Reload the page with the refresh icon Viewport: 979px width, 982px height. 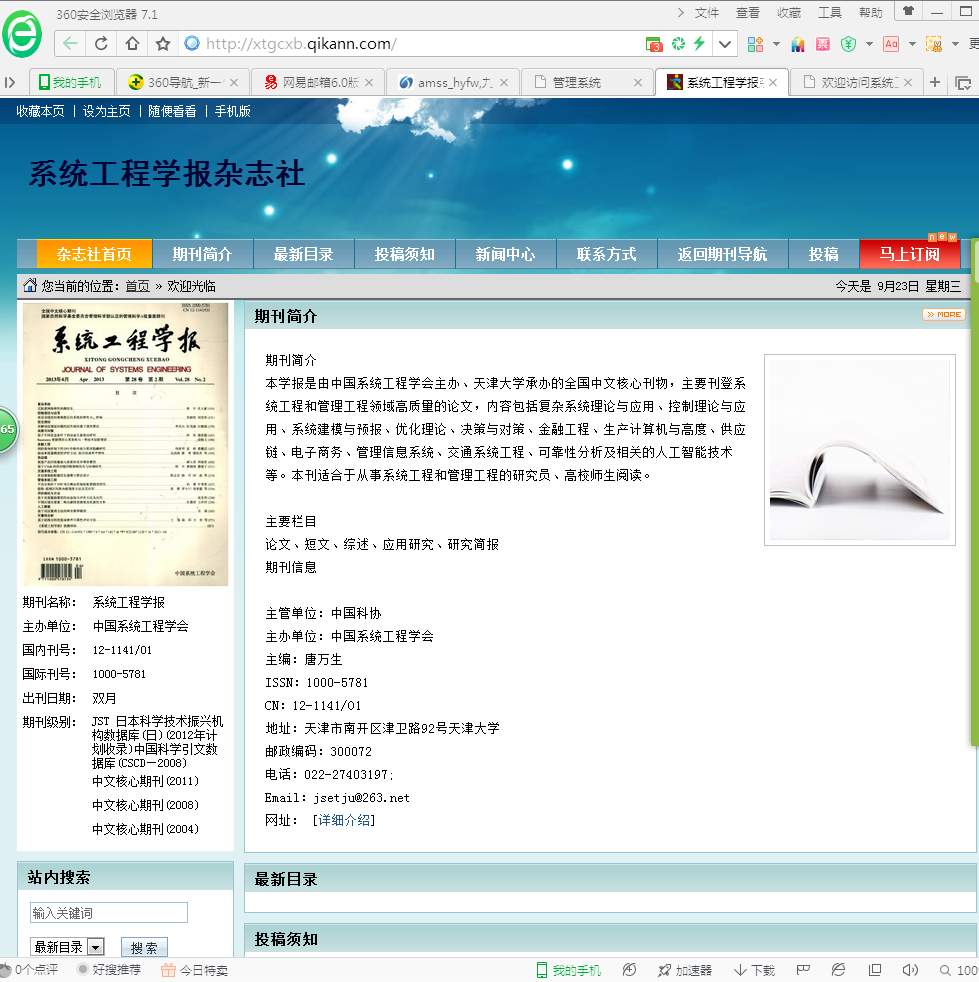pyautogui.click(x=101, y=44)
